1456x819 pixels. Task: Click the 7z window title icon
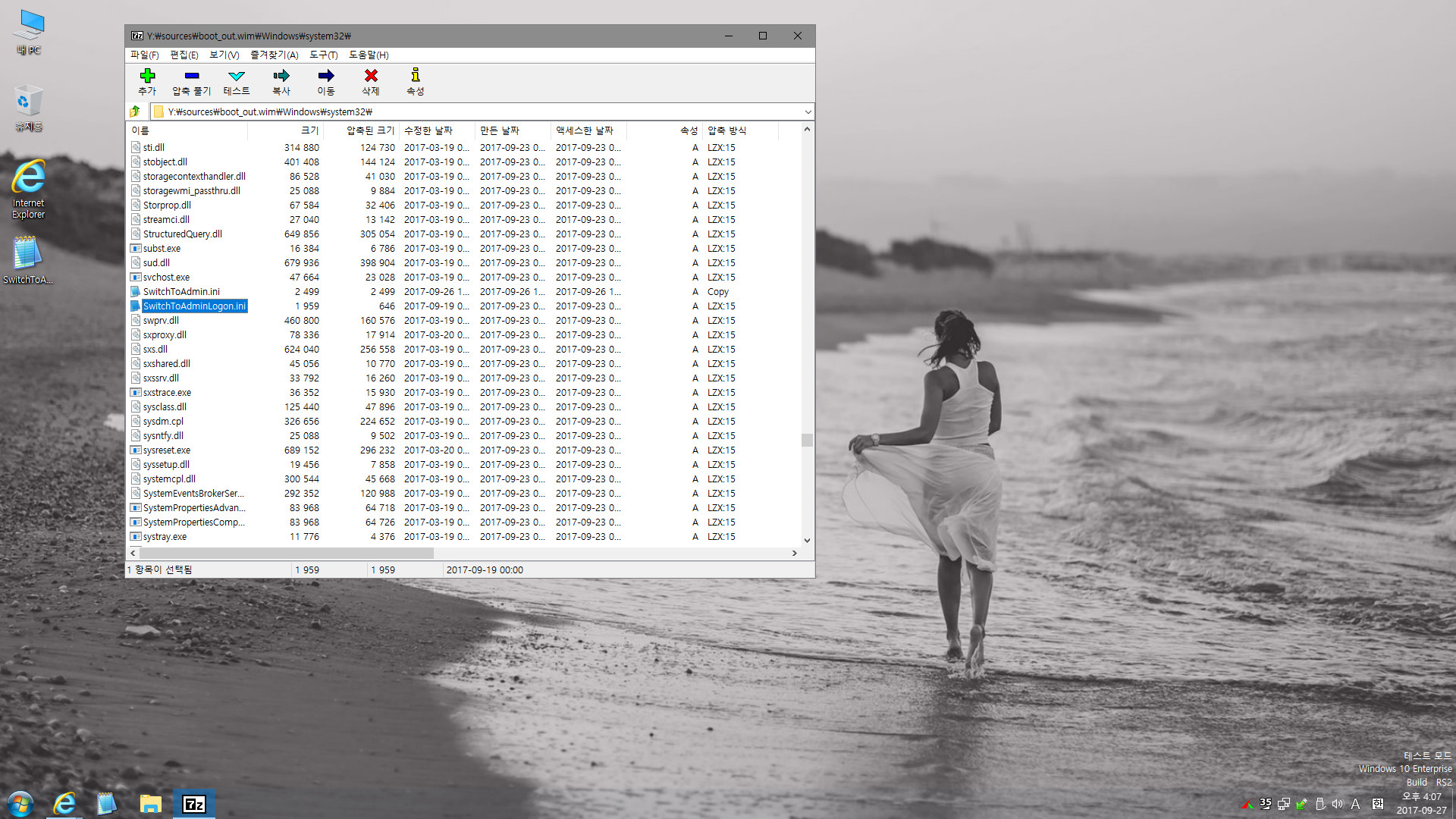pyautogui.click(x=137, y=36)
